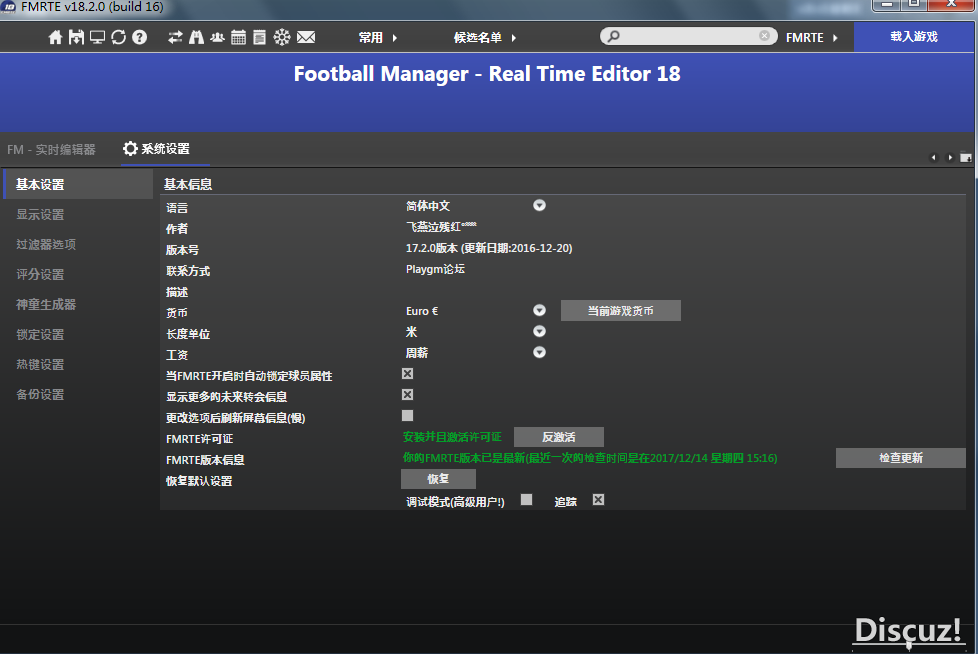Click the Euro € currency value
This screenshot has height=654, width=978.
coord(422,310)
